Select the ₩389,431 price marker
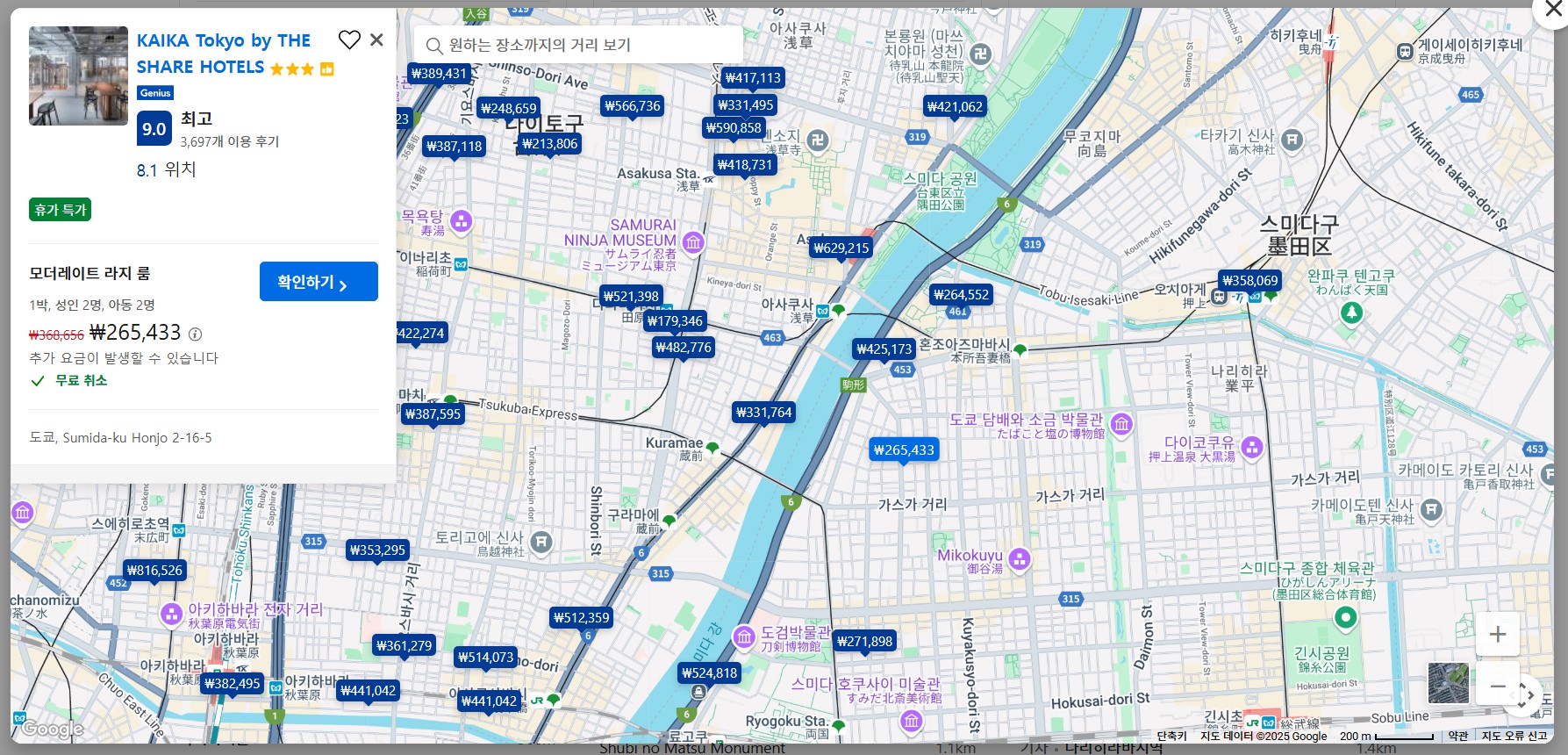The width and height of the screenshot is (1568, 755). click(439, 74)
